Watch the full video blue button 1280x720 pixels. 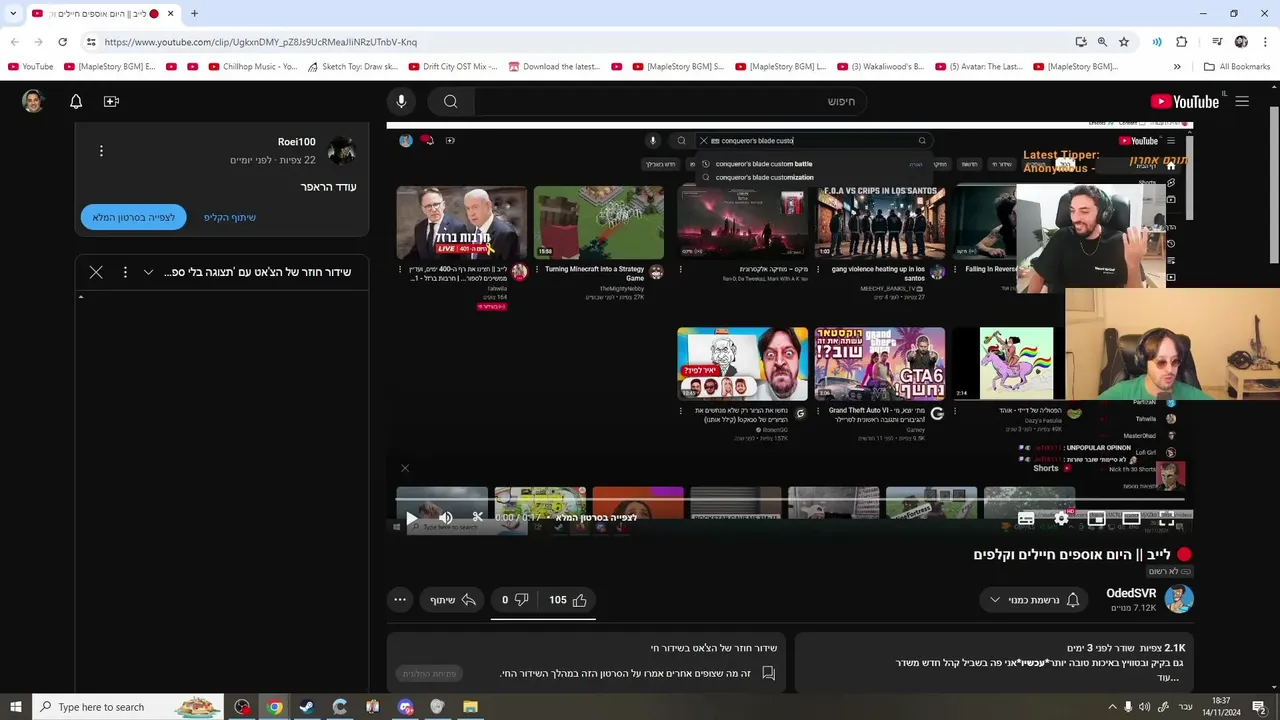pyautogui.click(x=134, y=217)
